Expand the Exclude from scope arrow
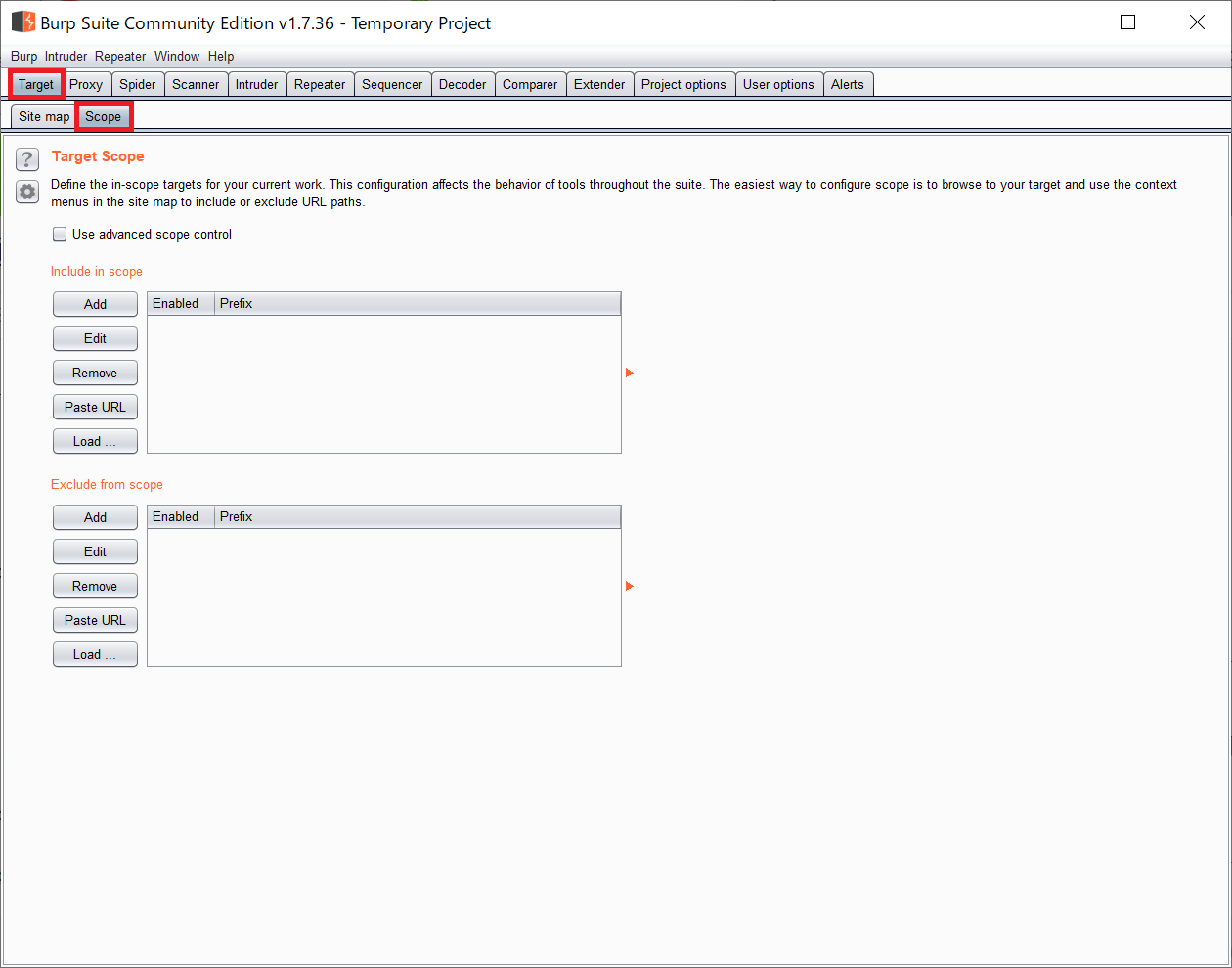The height and width of the screenshot is (968, 1232). point(630,586)
